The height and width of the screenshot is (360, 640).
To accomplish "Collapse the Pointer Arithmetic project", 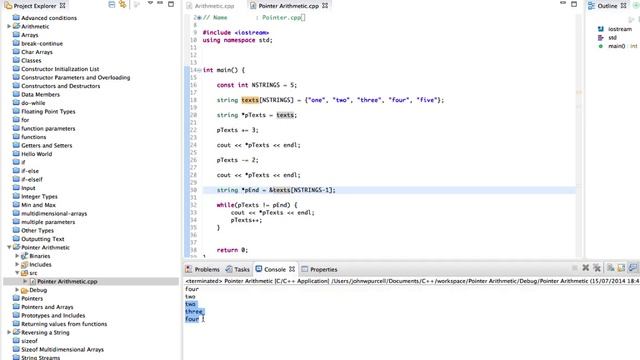I will click(9, 247).
